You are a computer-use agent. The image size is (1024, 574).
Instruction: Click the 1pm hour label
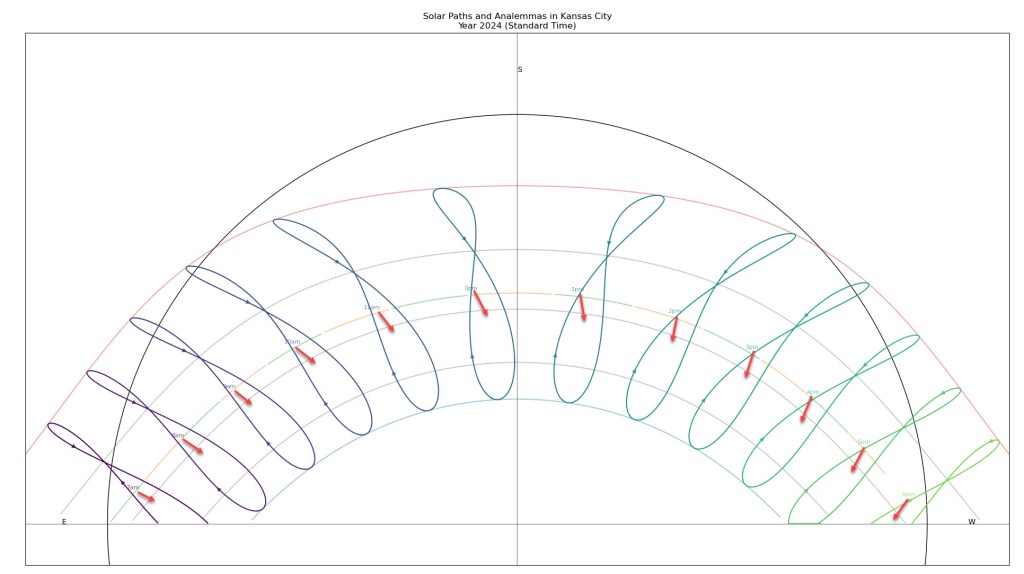click(x=577, y=290)
